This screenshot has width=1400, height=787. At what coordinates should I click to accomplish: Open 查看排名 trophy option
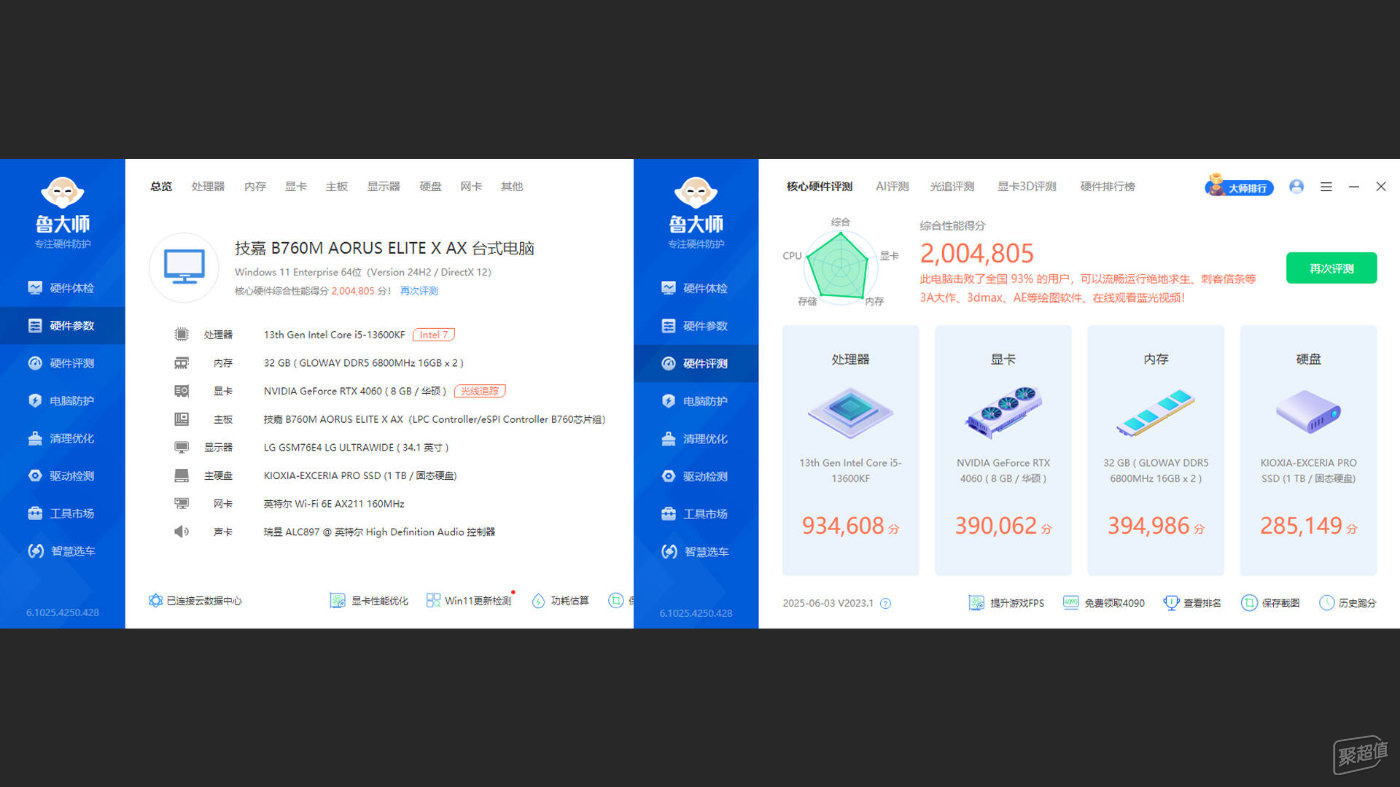(x=1192, y=603)
